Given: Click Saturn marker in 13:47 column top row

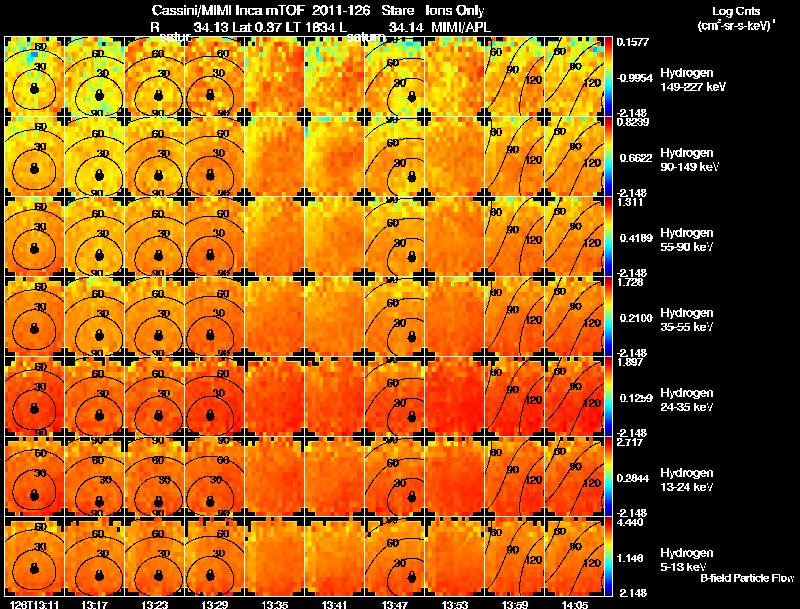Looking at the screenshot, I should (412, 96).
